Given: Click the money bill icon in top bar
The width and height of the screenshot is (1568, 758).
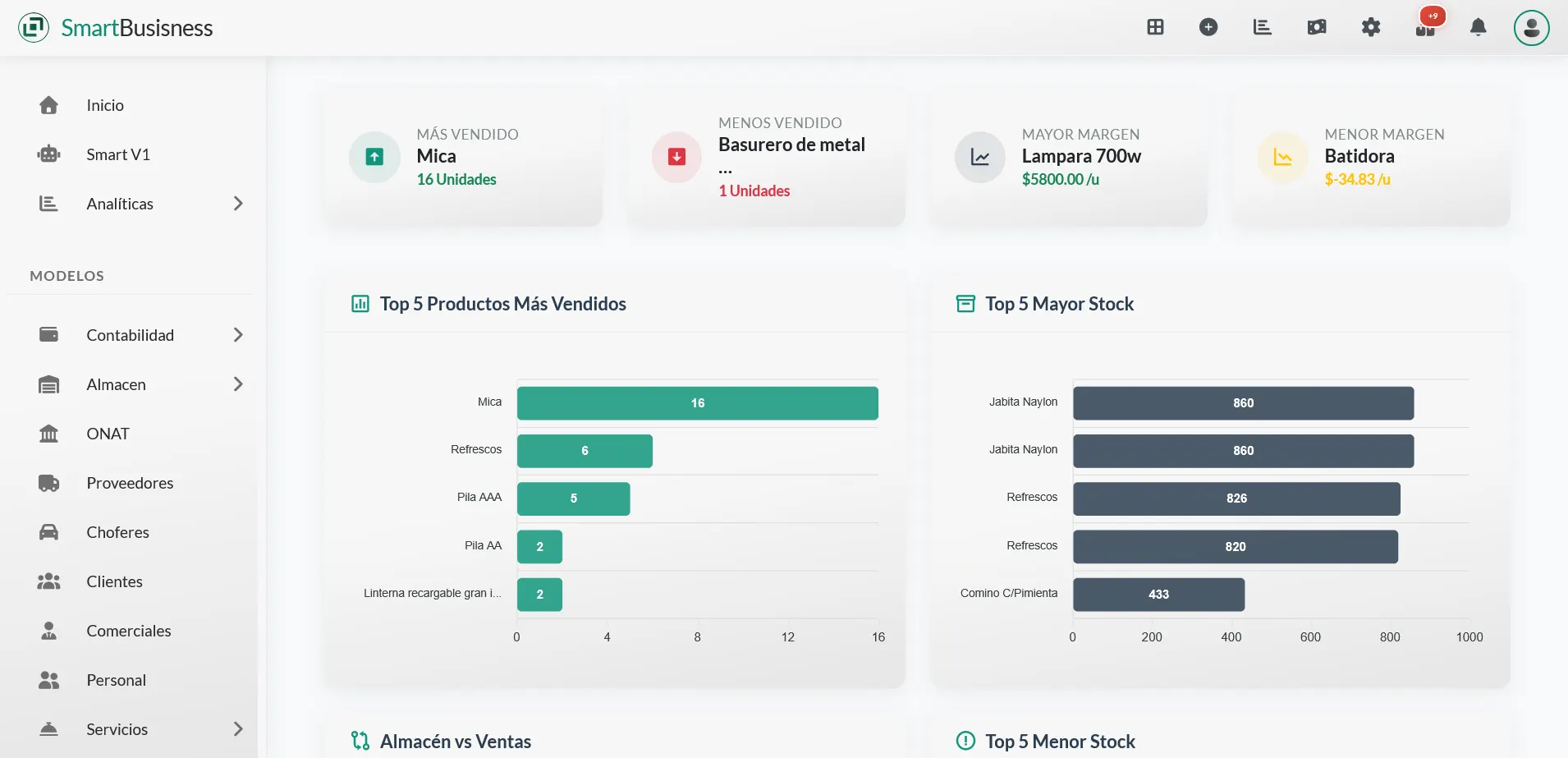Looking at the screenshot, I should coord(1317,27).
